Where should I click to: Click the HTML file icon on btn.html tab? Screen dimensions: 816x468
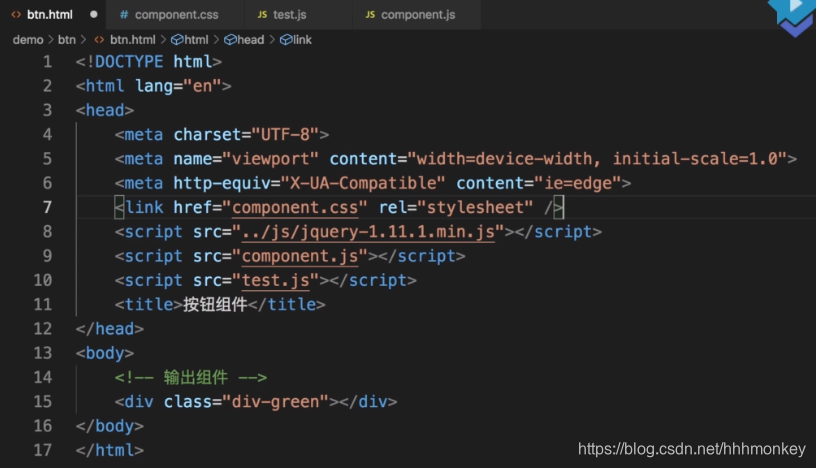point(16,15)
